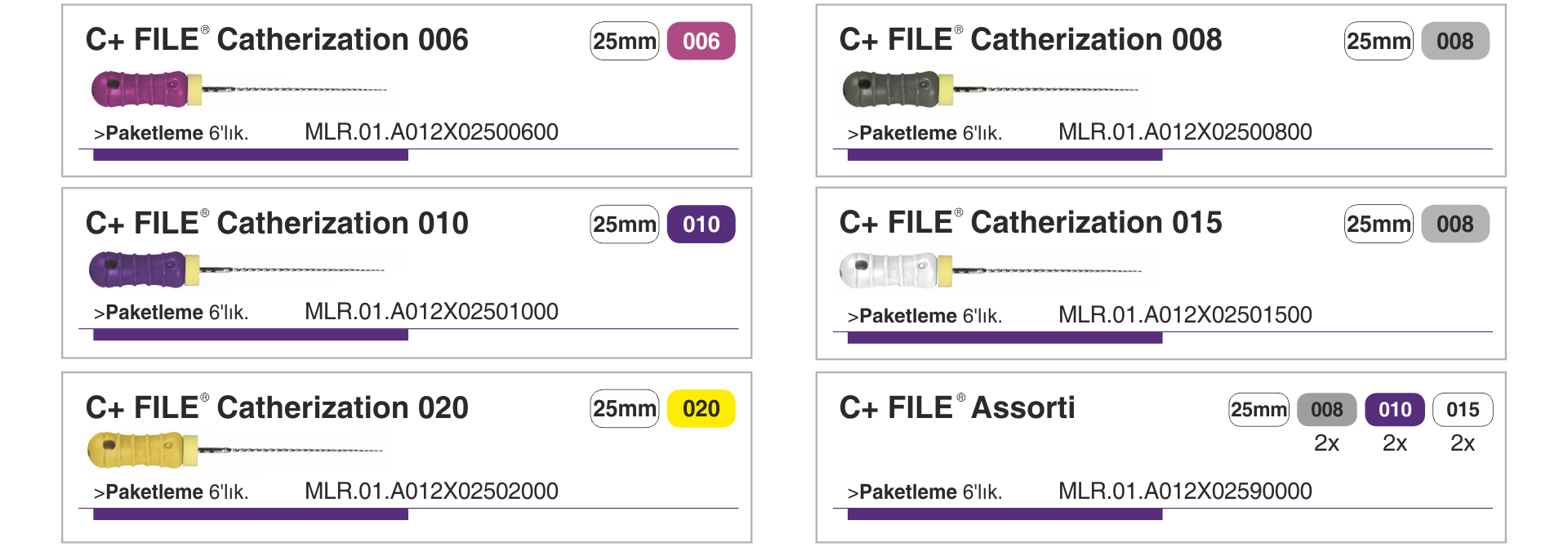Click product code MLR.01.A012X02590000

[x=1185, y=491]
